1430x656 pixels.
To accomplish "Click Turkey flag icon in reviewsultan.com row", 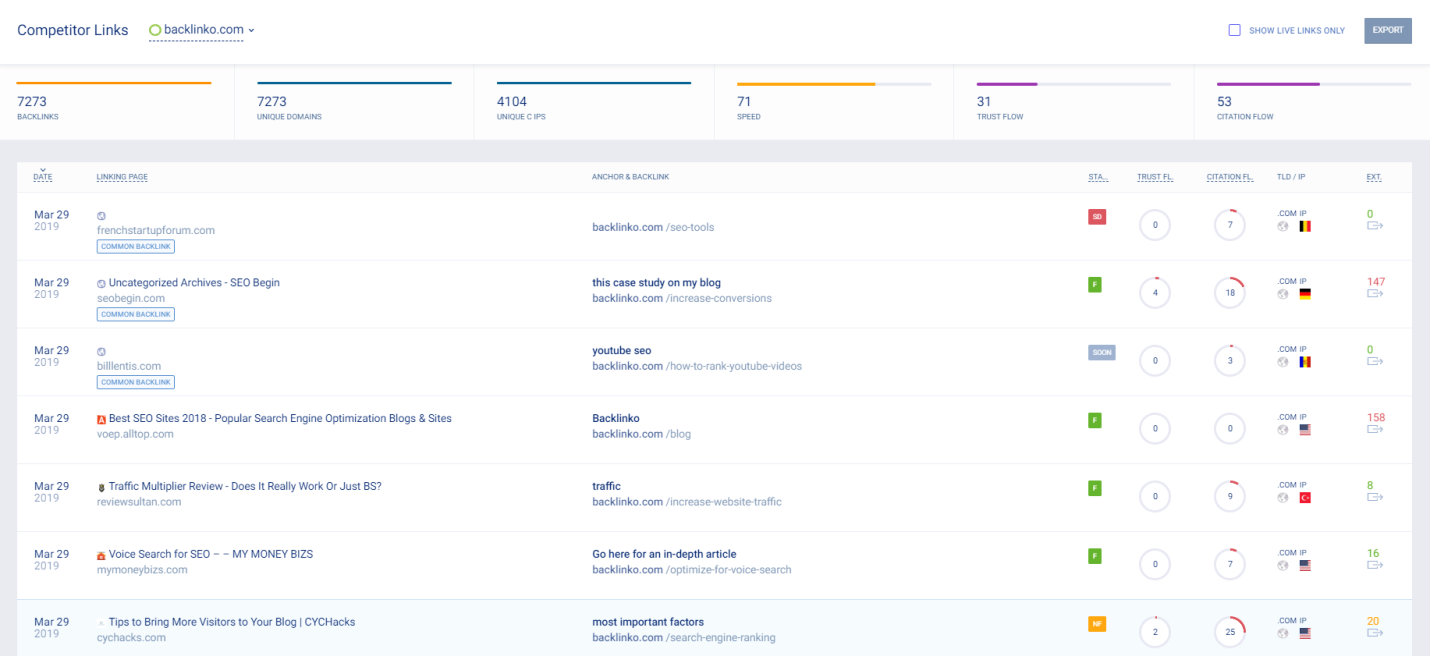I will 1305,498.
